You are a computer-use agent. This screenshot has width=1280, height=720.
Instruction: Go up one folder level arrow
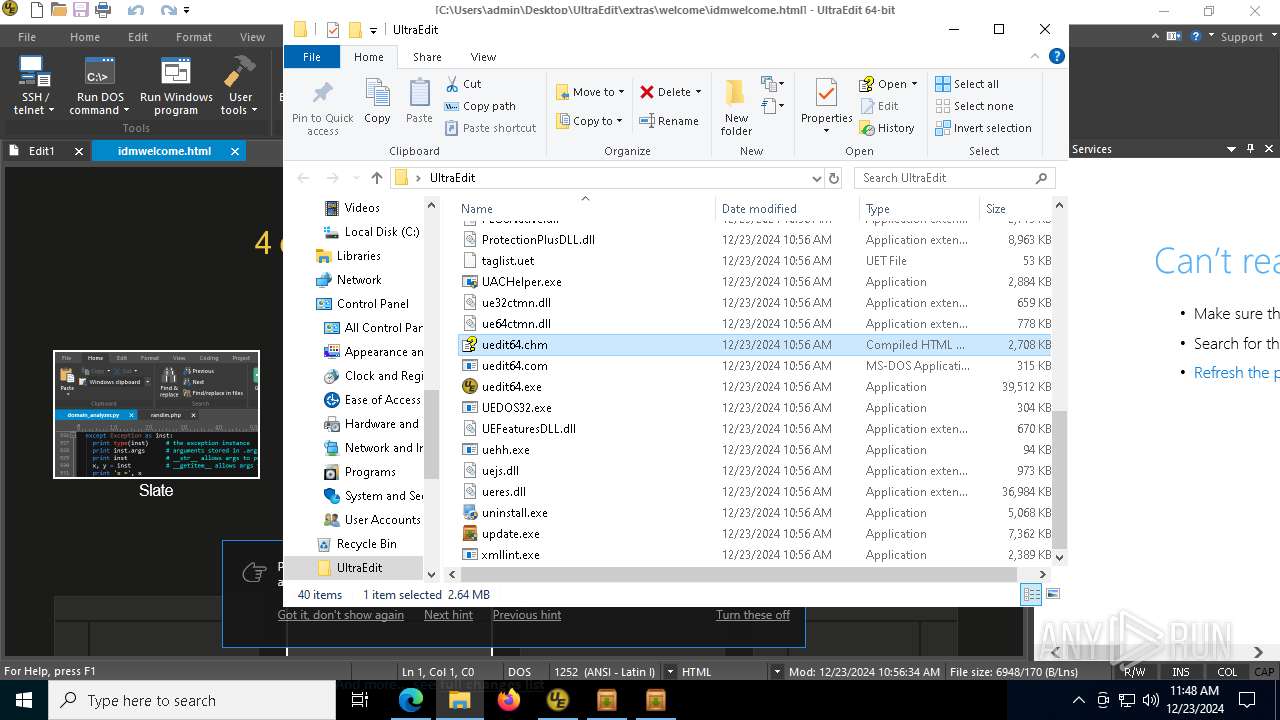pos(376,178)
